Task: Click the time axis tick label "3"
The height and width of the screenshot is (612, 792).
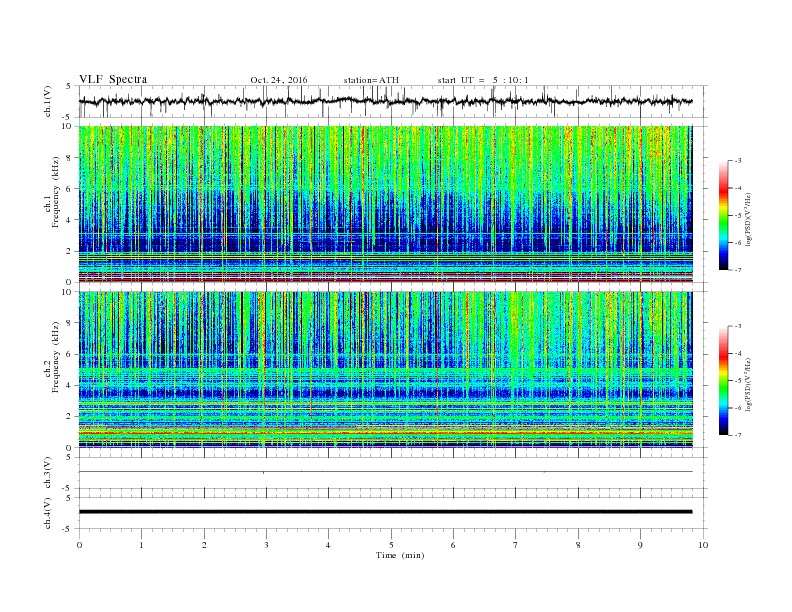Action: [x=266, y=545]
